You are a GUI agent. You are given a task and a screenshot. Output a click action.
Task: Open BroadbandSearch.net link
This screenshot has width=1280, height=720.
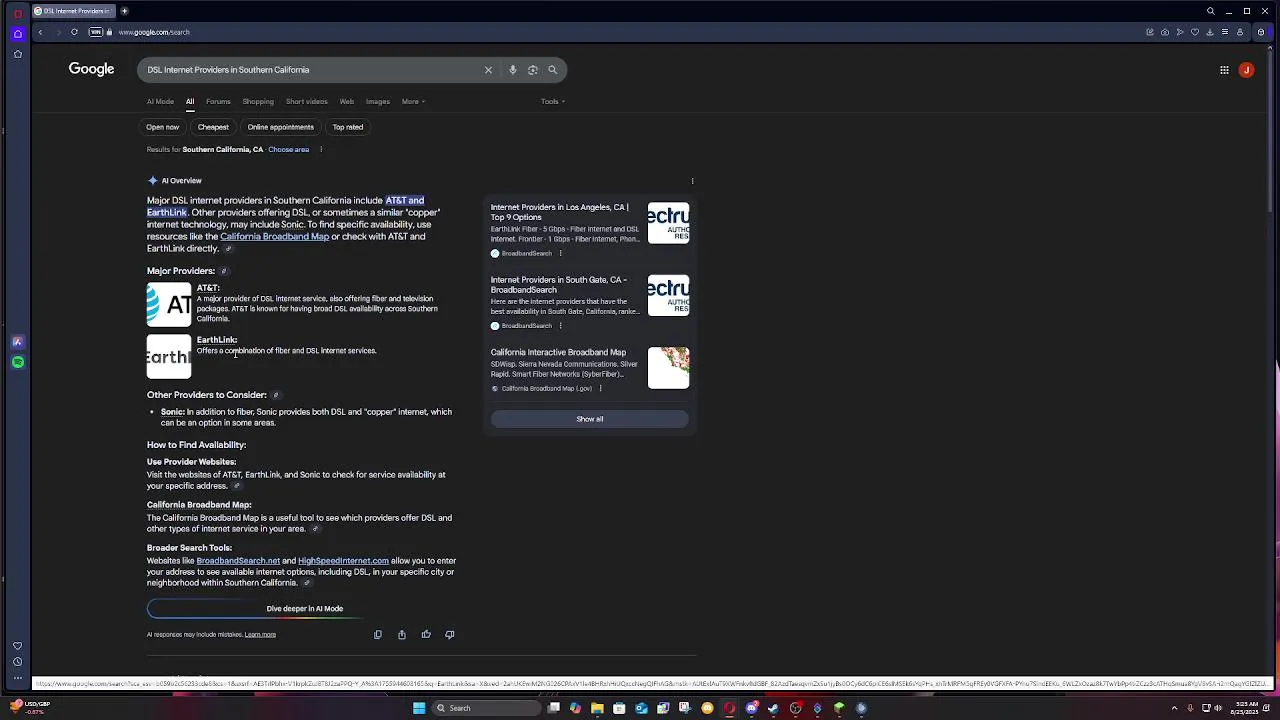238,561
